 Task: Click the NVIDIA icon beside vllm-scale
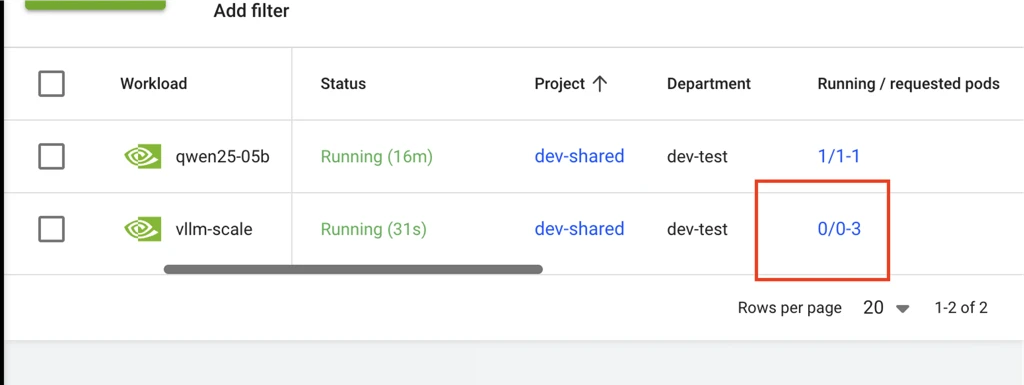tap(142, 230)
